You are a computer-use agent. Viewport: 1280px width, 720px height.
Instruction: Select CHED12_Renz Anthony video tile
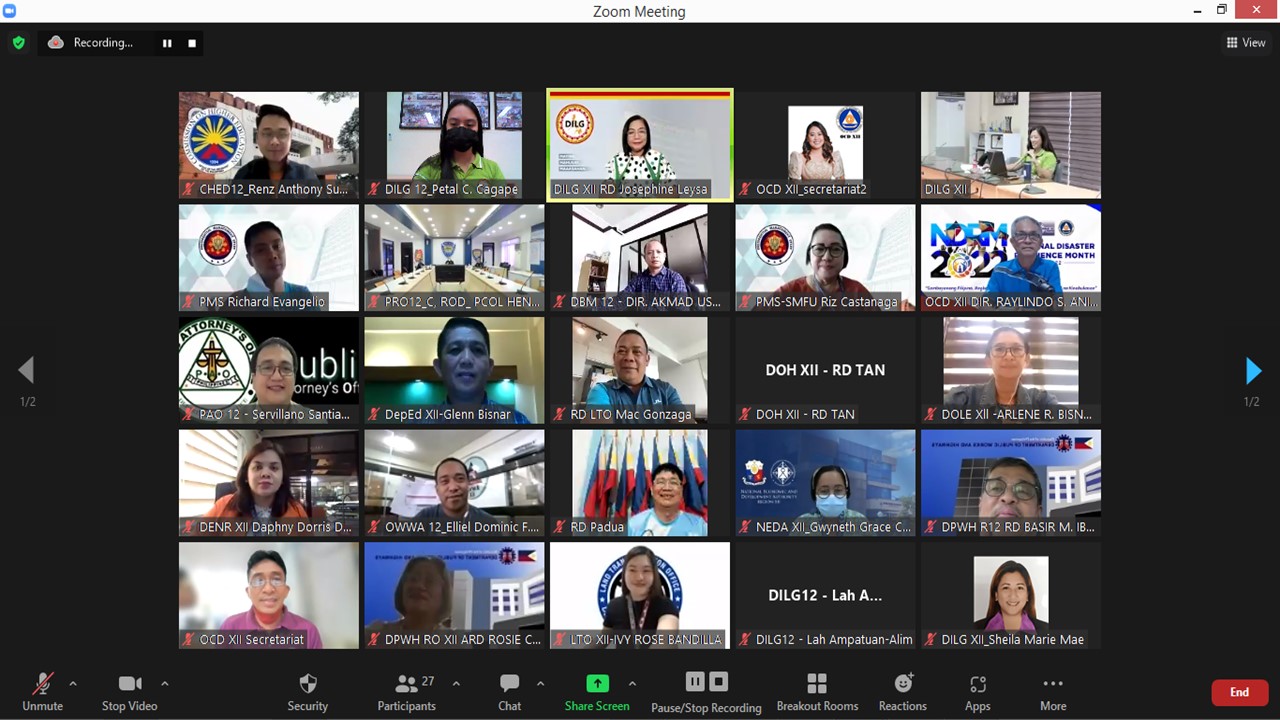tap(269, 145)
